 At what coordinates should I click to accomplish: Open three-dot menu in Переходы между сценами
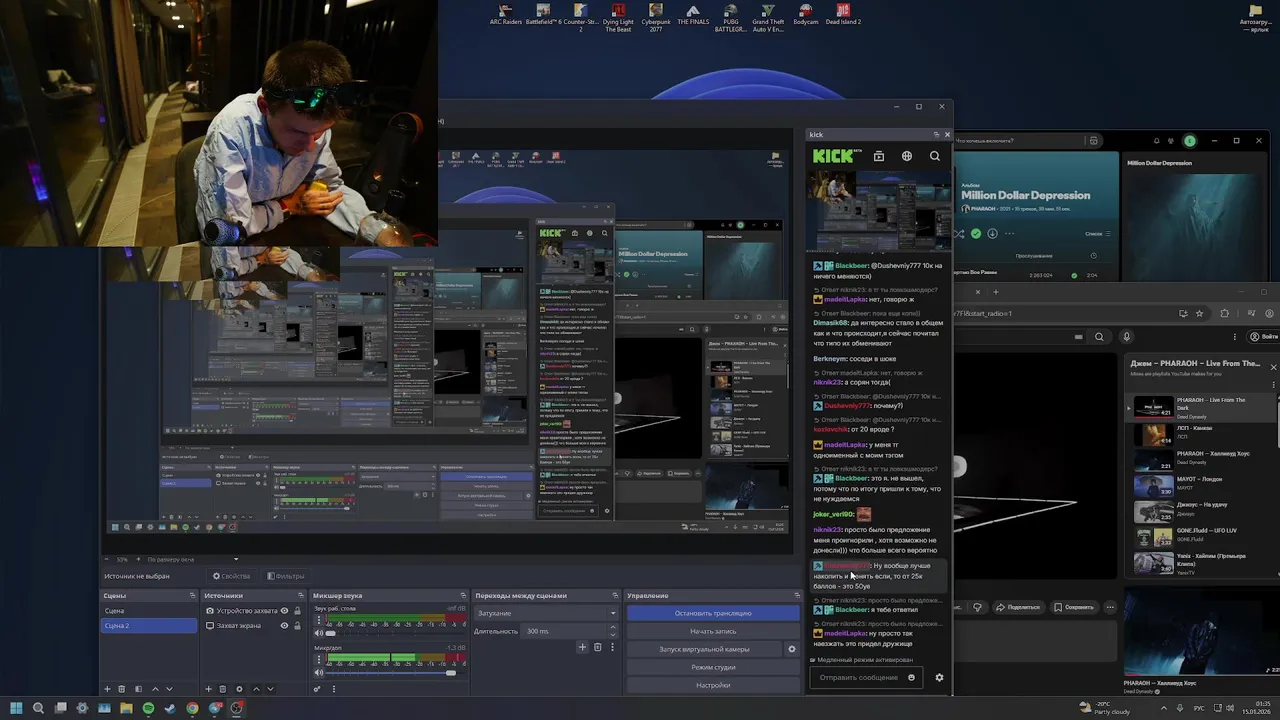point(613,647)
